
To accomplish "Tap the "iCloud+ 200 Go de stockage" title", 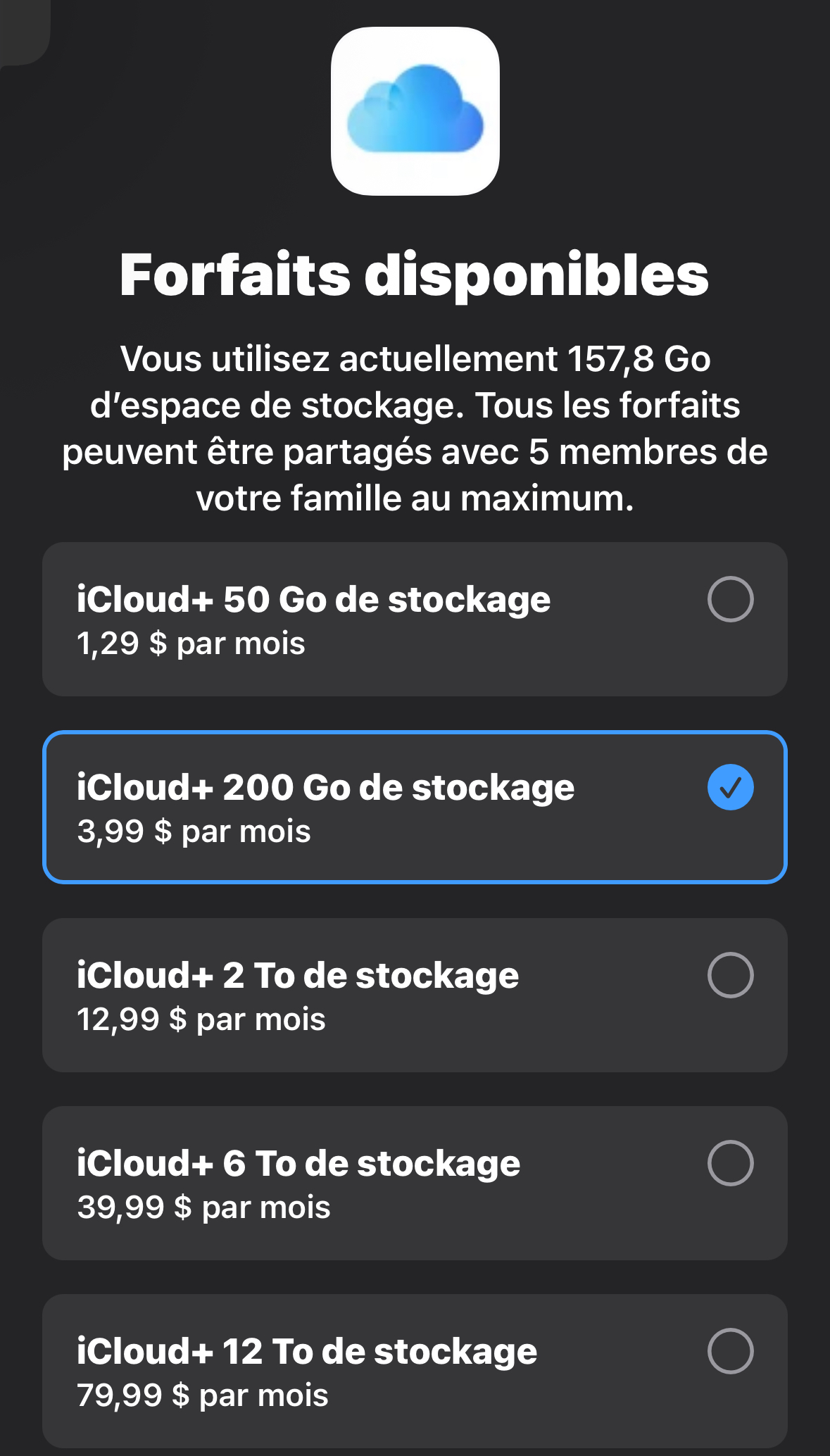I will [325, 787].
